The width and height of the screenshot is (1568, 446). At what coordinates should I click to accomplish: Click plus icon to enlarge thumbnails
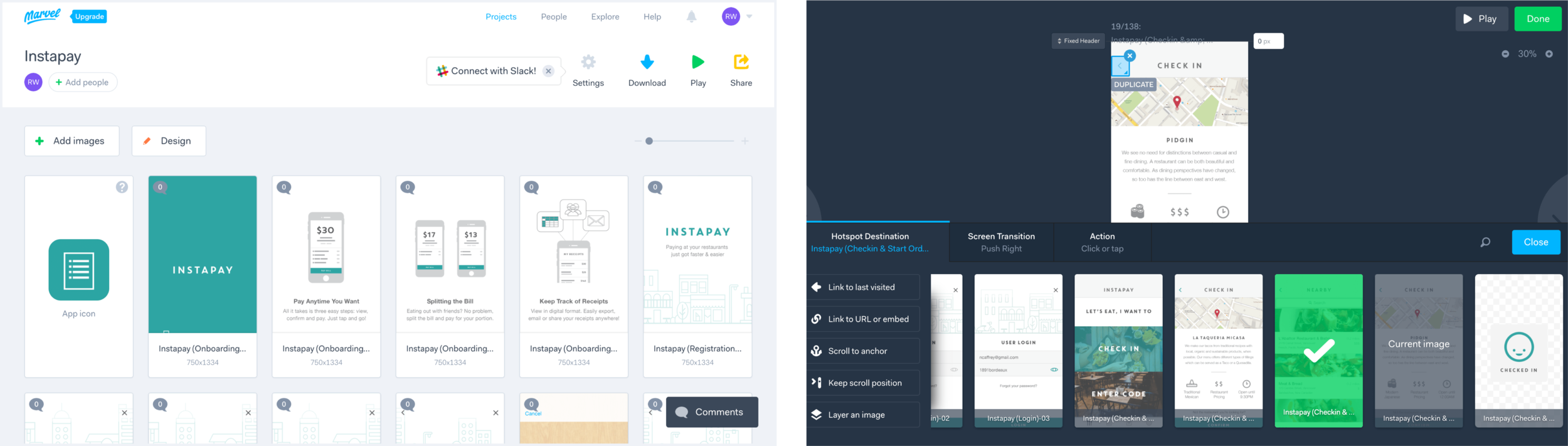pos(744,141)
